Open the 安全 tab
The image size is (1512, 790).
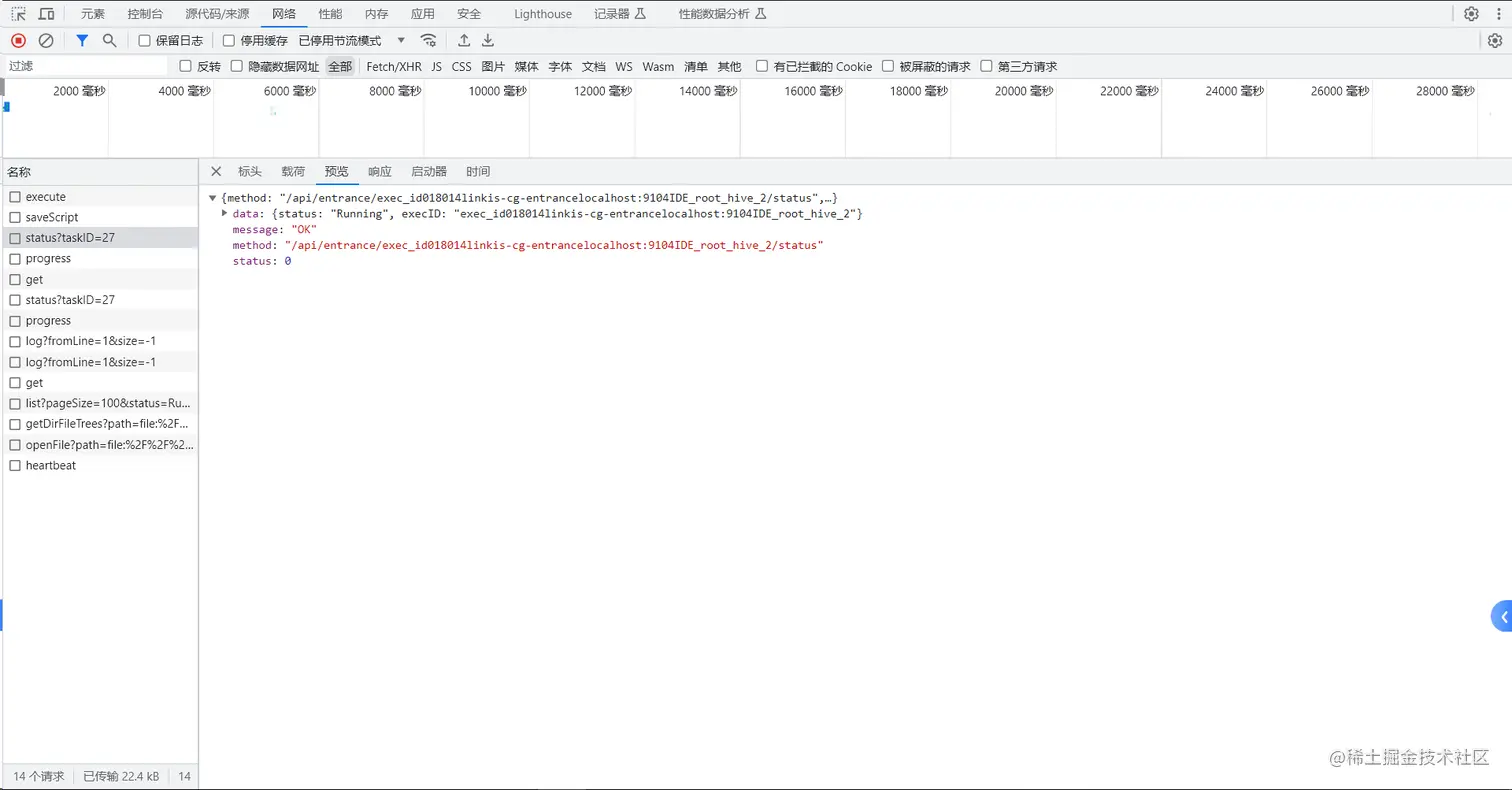pos(469,14)
